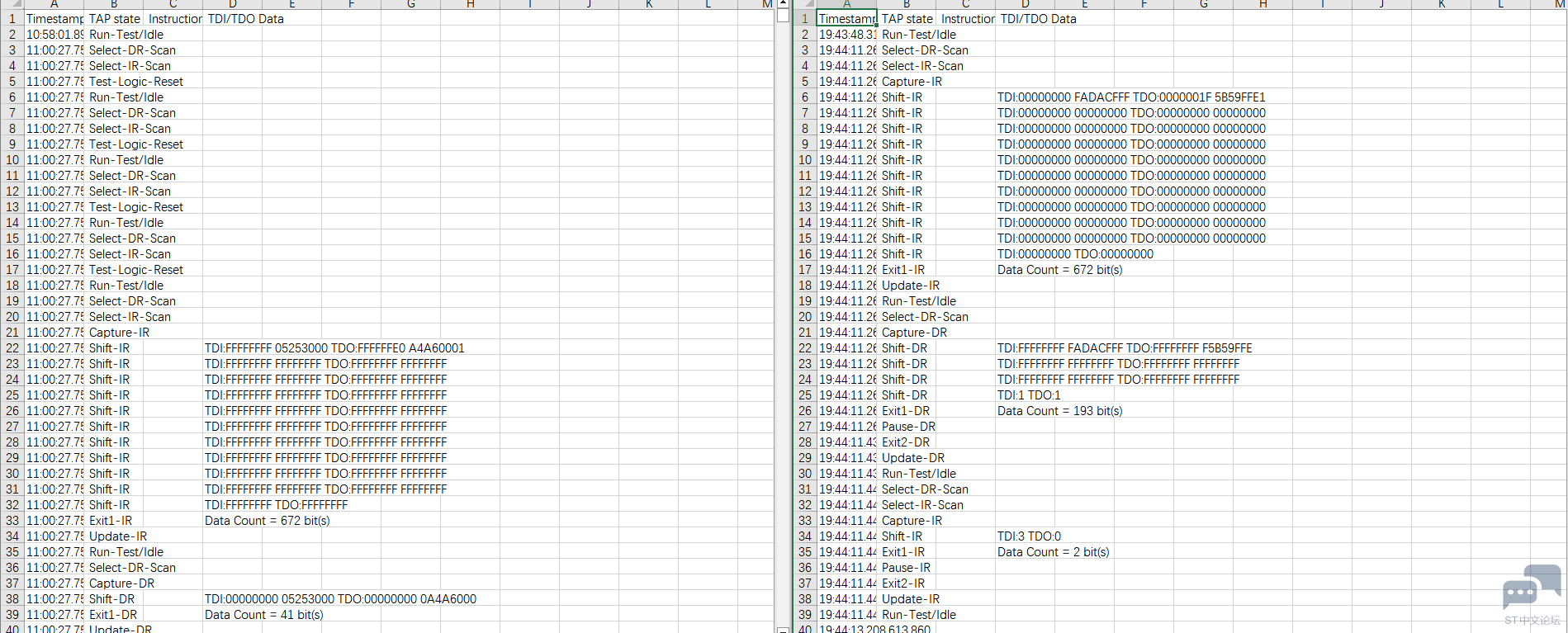This screenshot has height=633, width=1568.
Task: Click the left spreadsheet's scrollbar up arrow
Action: coord(783,3)
